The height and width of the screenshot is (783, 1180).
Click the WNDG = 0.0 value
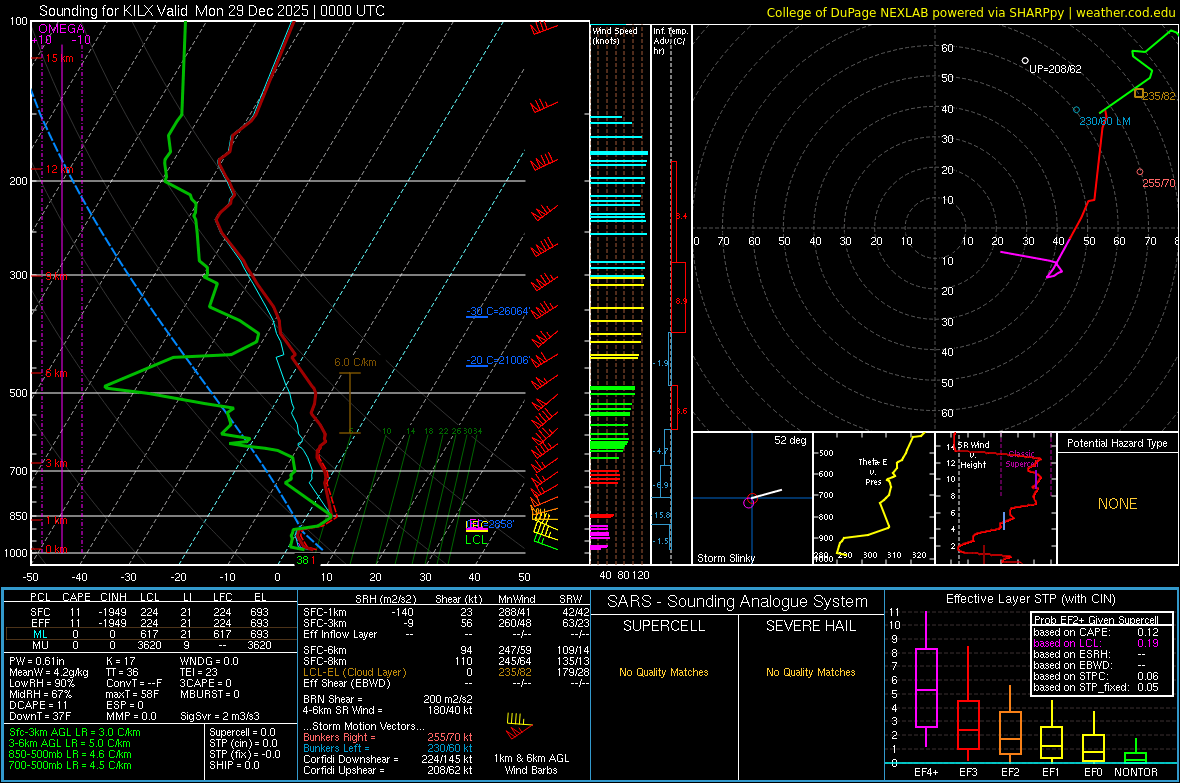click(208, 661)
